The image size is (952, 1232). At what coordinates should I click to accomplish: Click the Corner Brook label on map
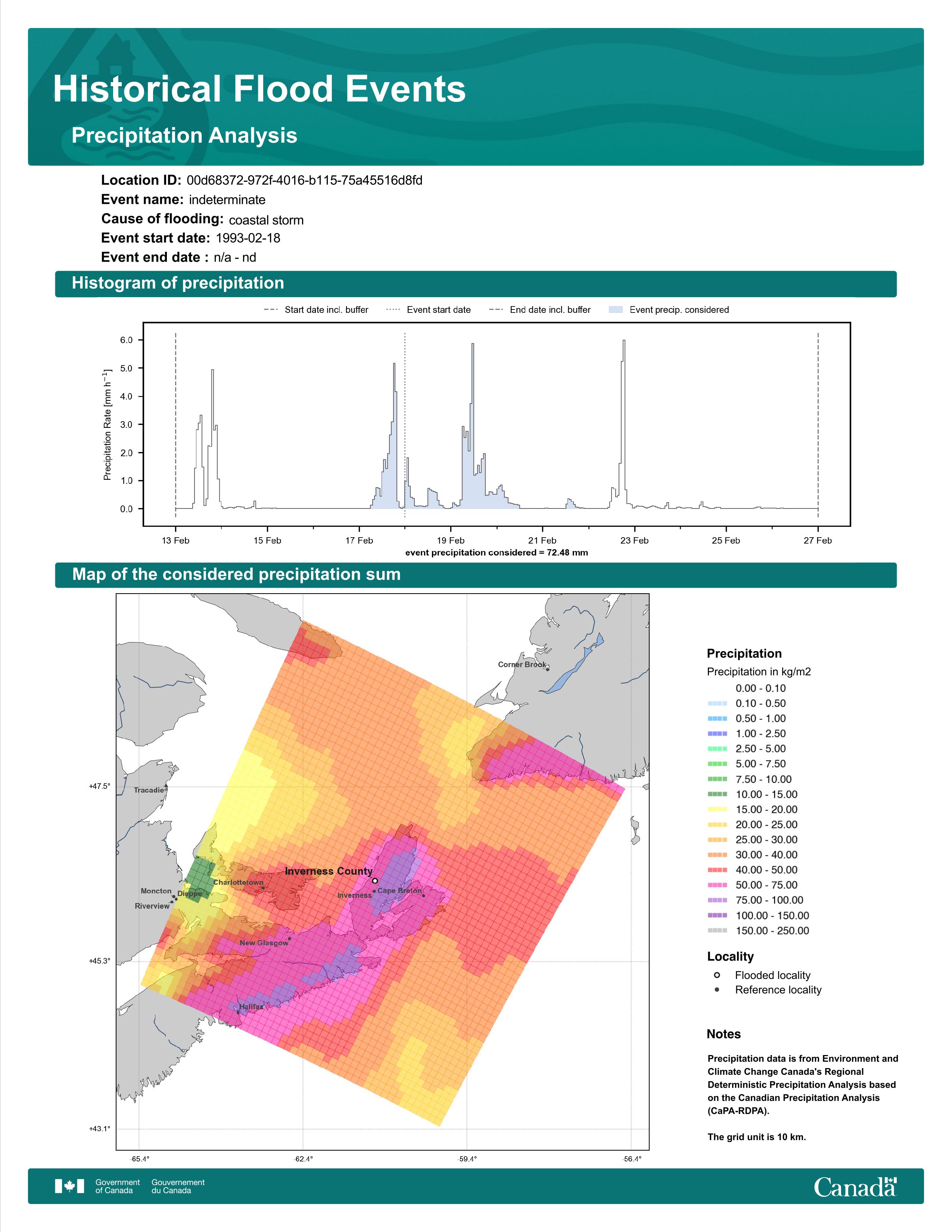[522, 665]
